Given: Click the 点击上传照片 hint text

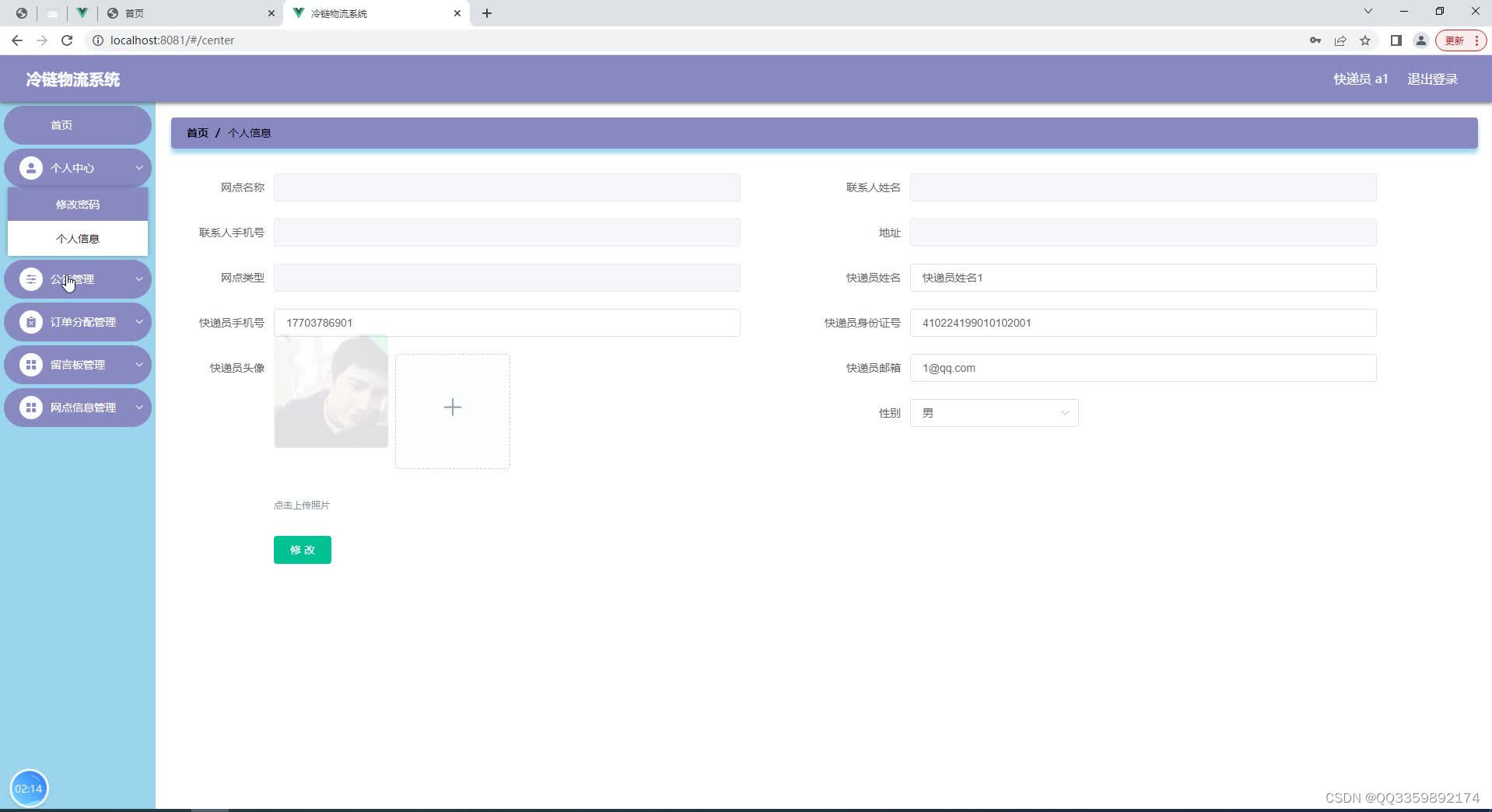Looking at the screenshot, I should pos(302,506).
